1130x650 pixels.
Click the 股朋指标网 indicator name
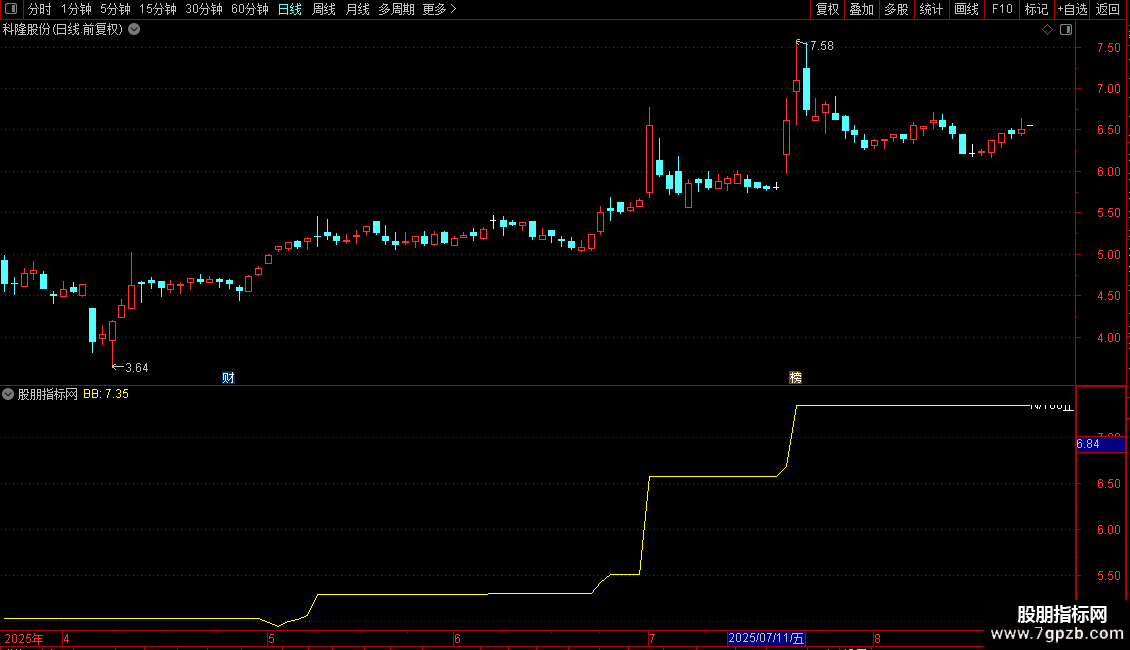pyautogui.click(x=48, y=394)
